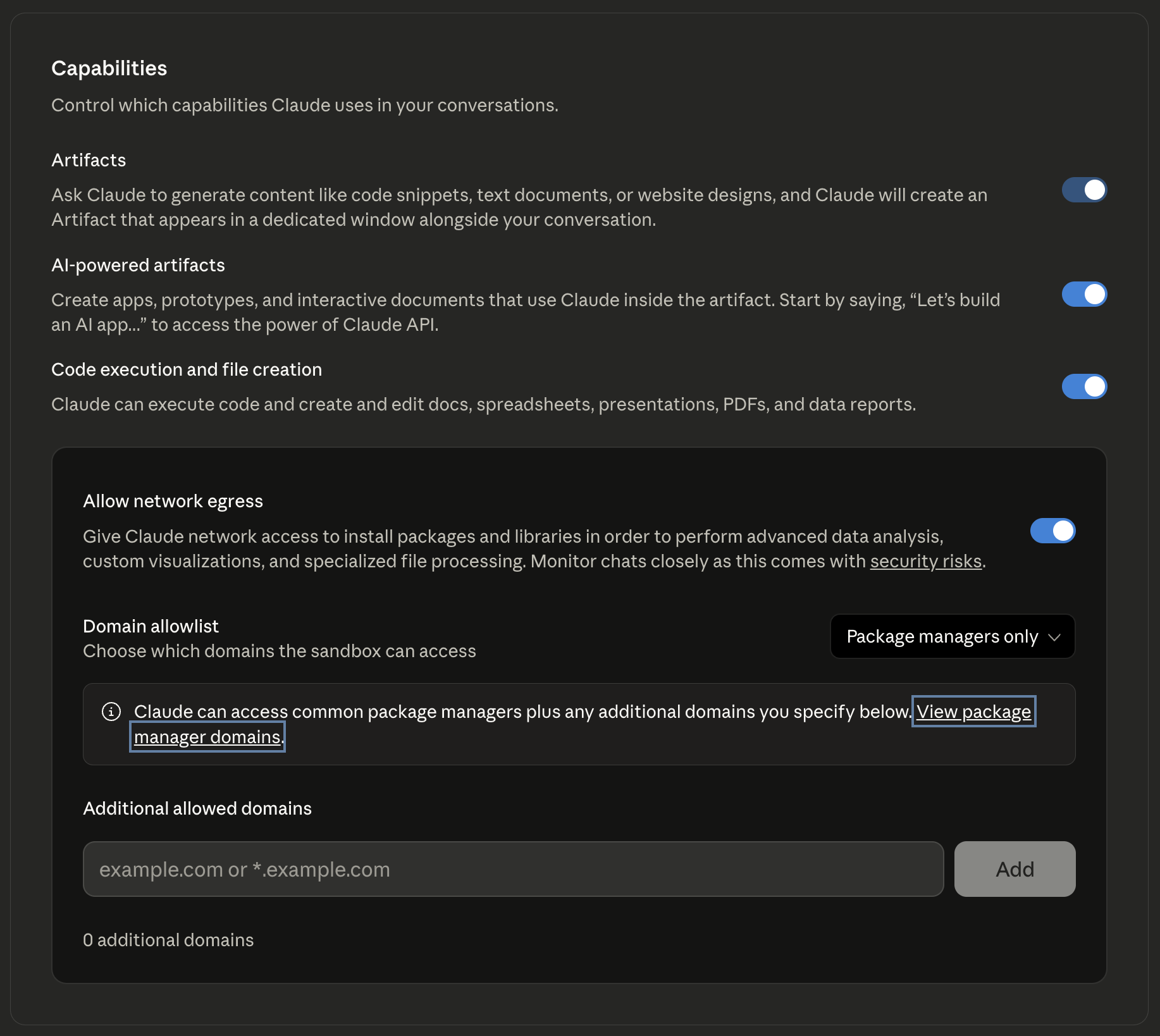This screenshot has width=1160, height=1036.
Task: Click the sandbox access description text
Action: click(279, 651)
